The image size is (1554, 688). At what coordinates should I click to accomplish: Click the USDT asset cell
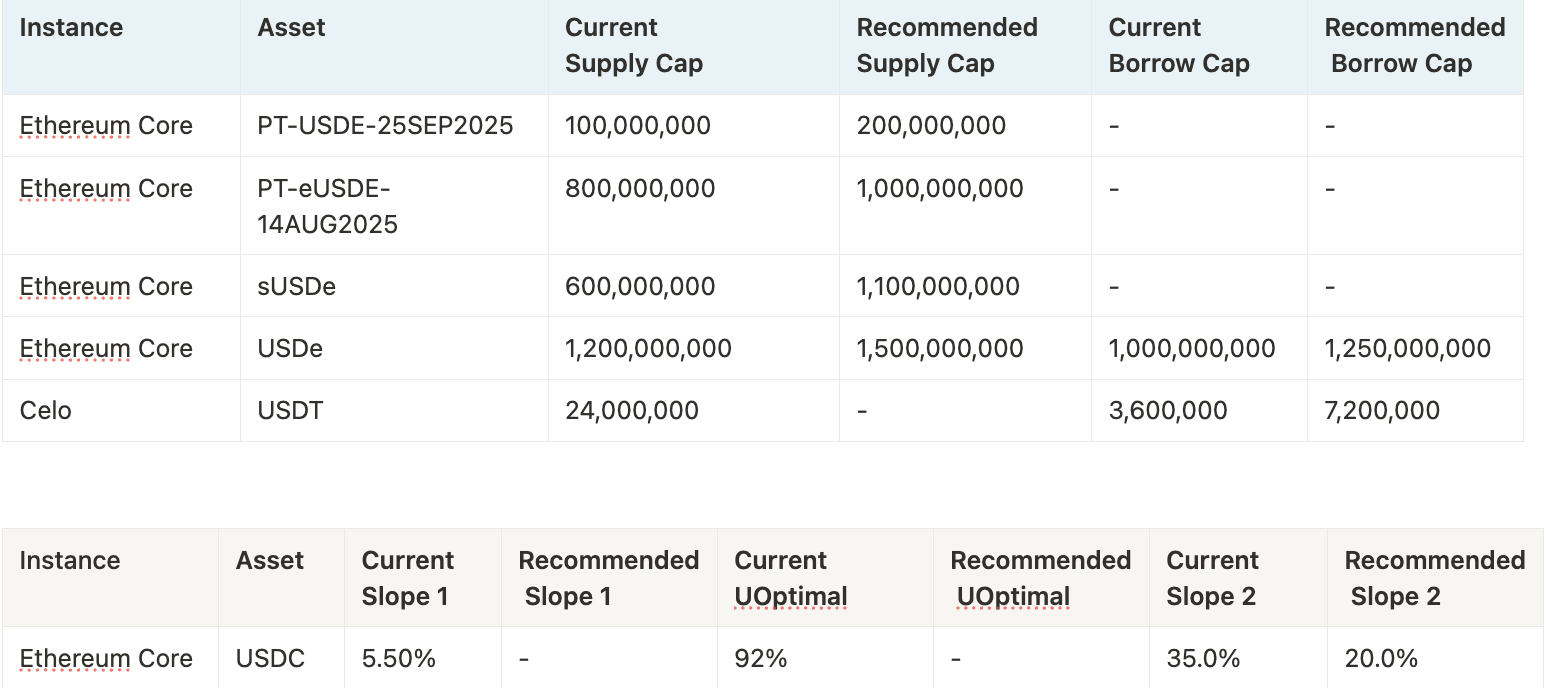(x=290, y=411)
